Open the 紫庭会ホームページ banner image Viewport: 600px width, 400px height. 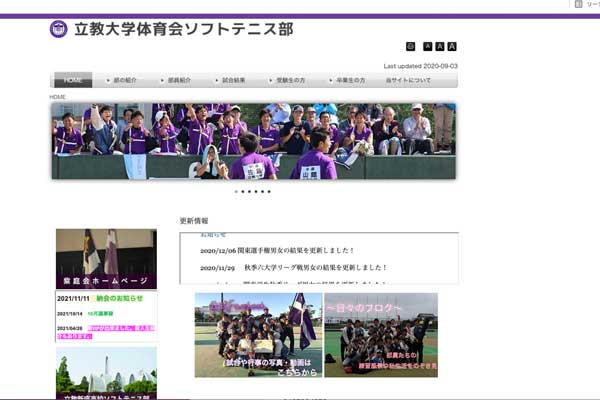(106, 258)
